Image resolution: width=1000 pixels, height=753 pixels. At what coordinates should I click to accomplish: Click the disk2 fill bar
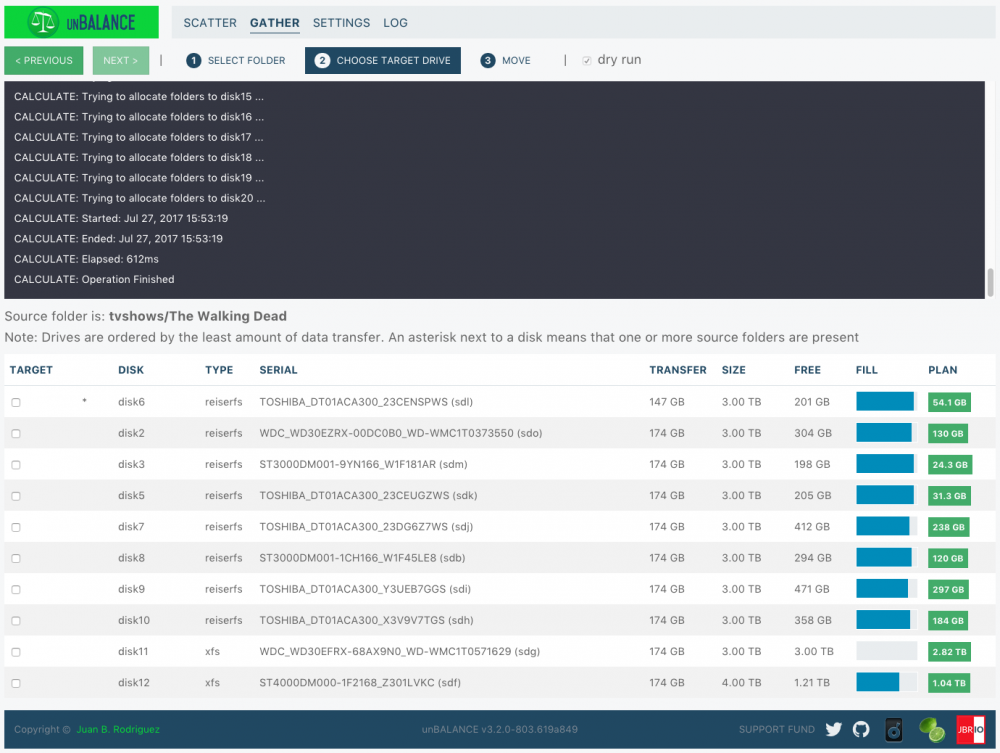(886, 433)
